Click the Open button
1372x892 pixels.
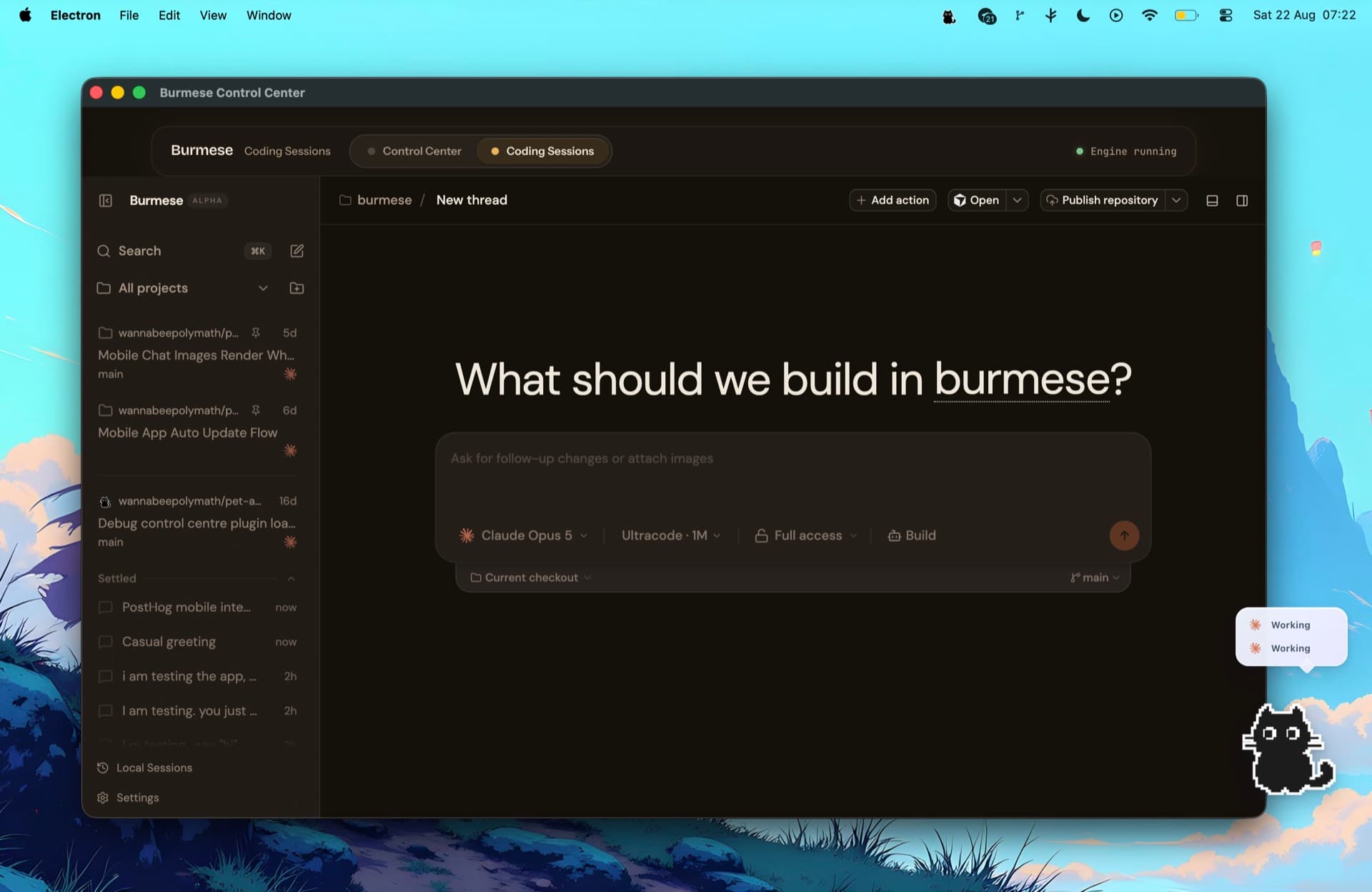tap(977, 200)
